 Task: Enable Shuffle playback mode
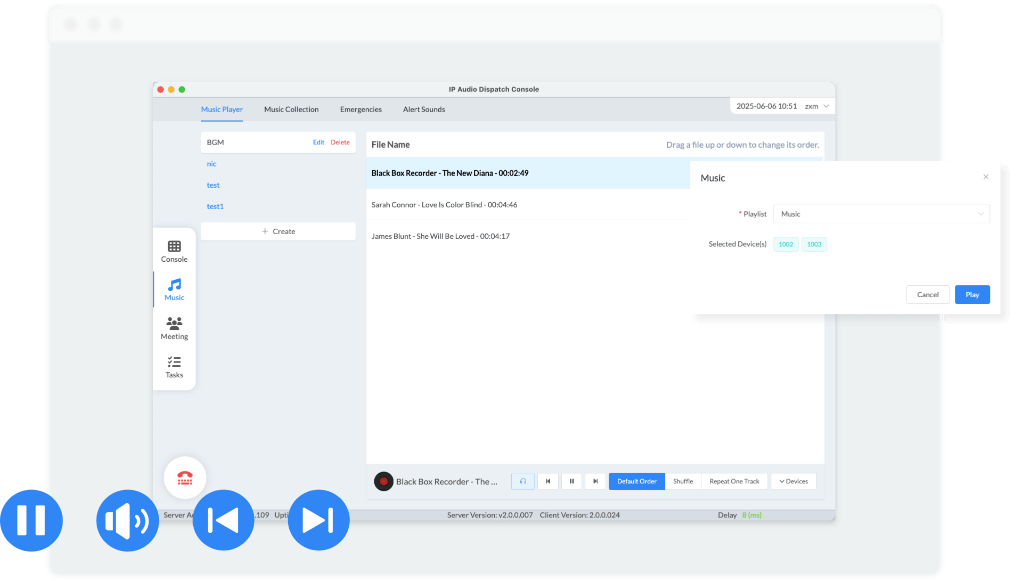683,481
